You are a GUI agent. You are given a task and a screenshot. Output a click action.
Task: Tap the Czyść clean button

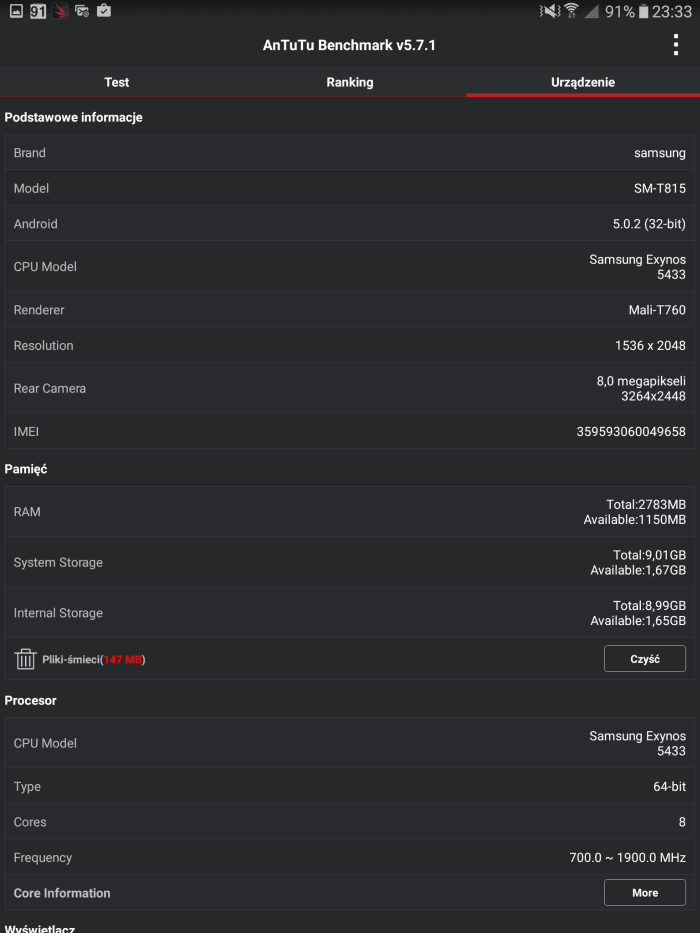click(x=645, y=659)
